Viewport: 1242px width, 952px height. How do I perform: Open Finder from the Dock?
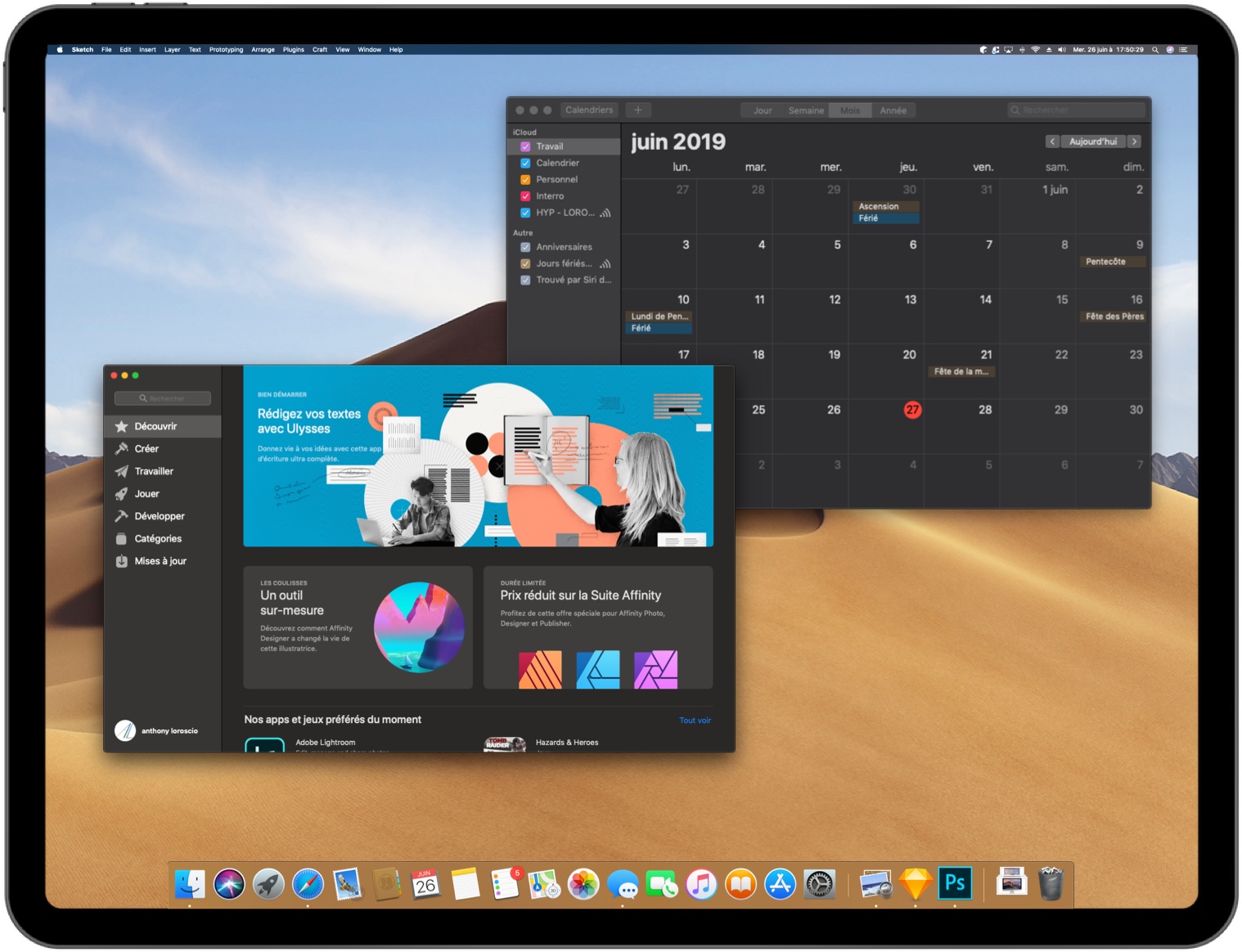[190, 884]
